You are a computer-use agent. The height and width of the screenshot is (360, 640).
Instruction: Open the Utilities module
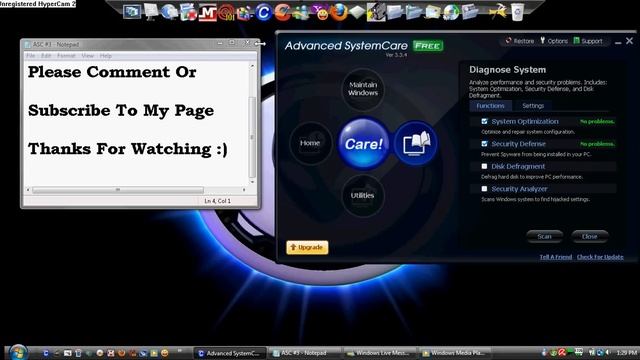(x=362, y=196)
